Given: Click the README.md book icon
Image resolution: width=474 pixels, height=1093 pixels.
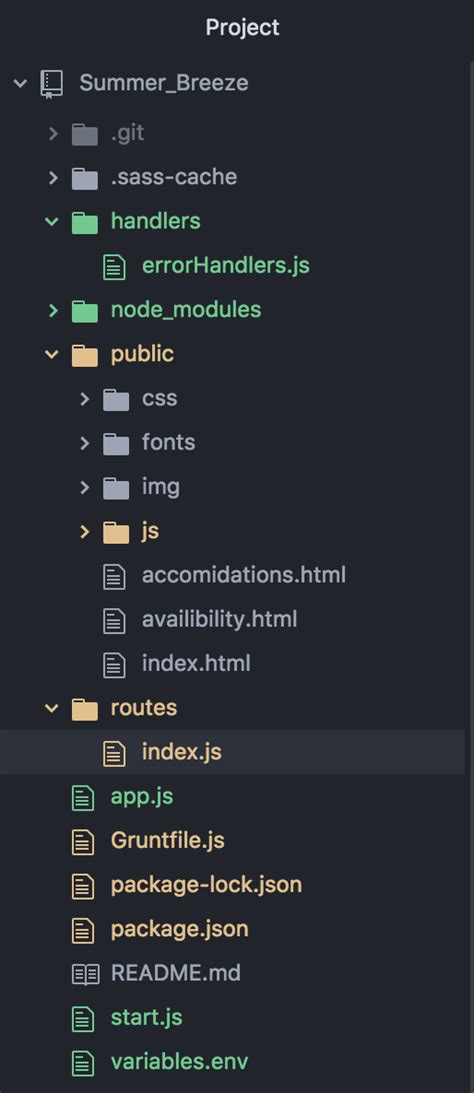Looking at the screenshot, I should tap(85, 974).
